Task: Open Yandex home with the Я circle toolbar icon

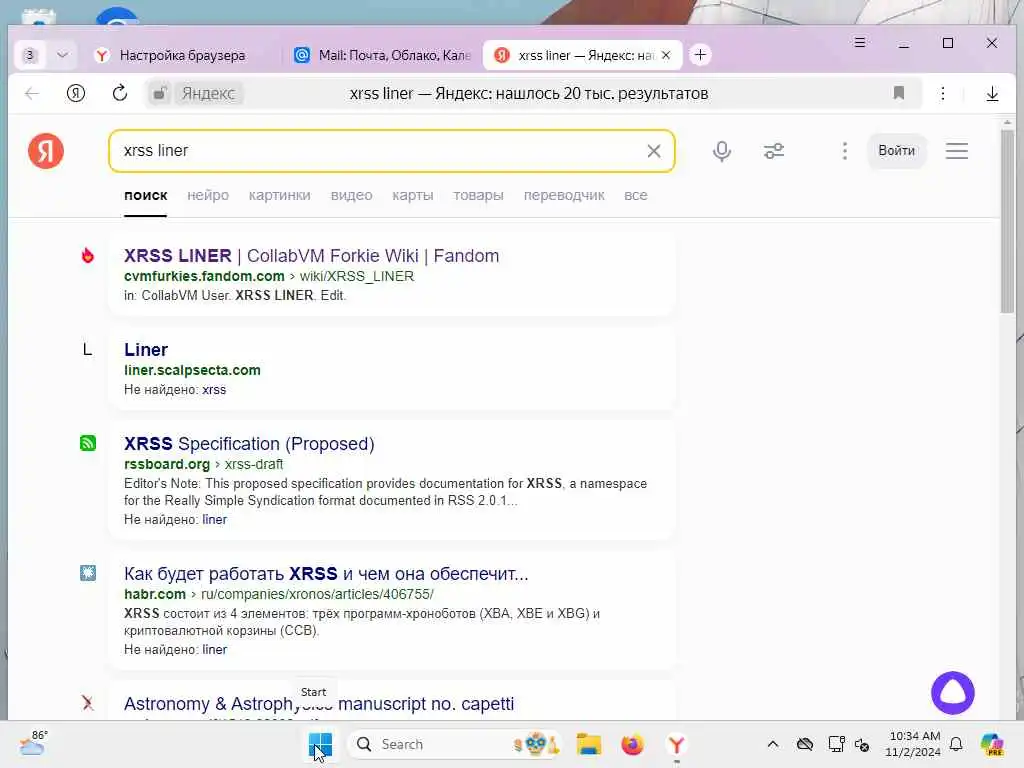Action: point(76,93)
